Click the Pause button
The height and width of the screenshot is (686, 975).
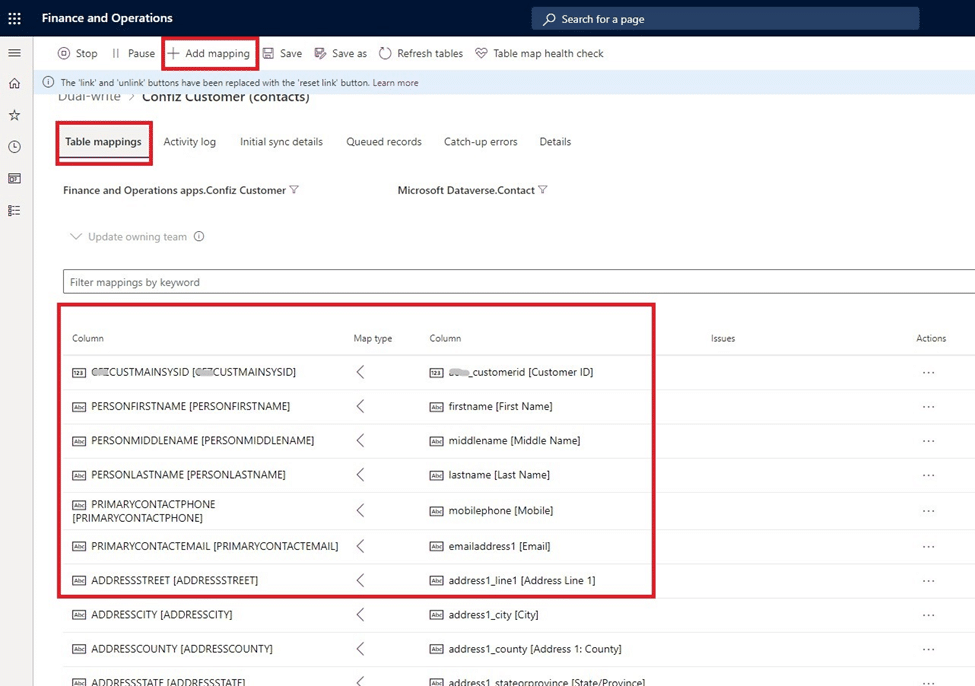134,53
